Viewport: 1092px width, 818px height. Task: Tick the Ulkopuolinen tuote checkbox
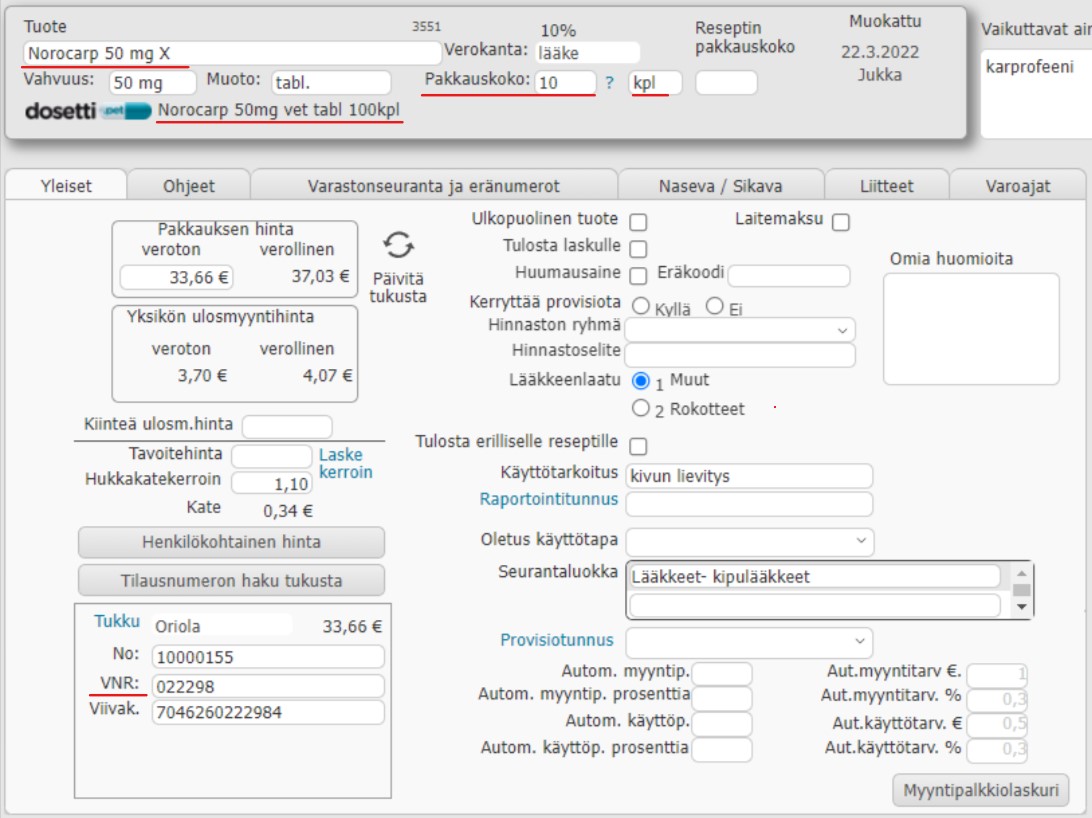pyautogui.click(x=638, y=222)
